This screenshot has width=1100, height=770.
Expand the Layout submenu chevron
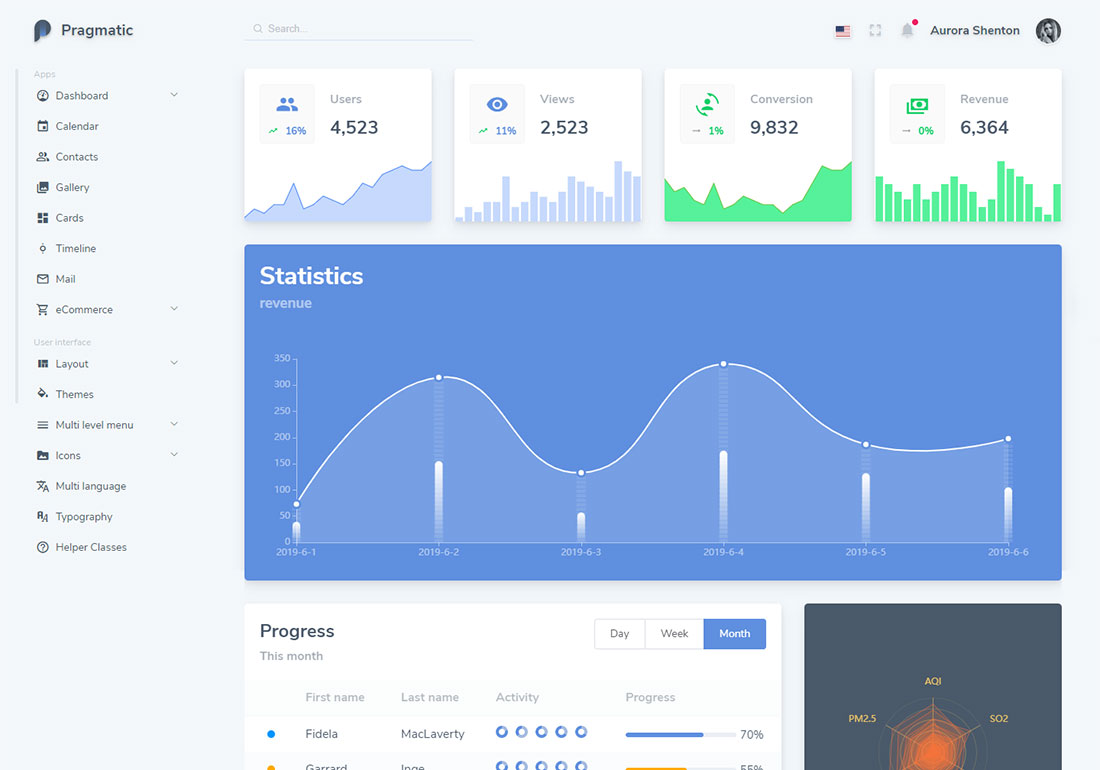[x=174, y=363]
